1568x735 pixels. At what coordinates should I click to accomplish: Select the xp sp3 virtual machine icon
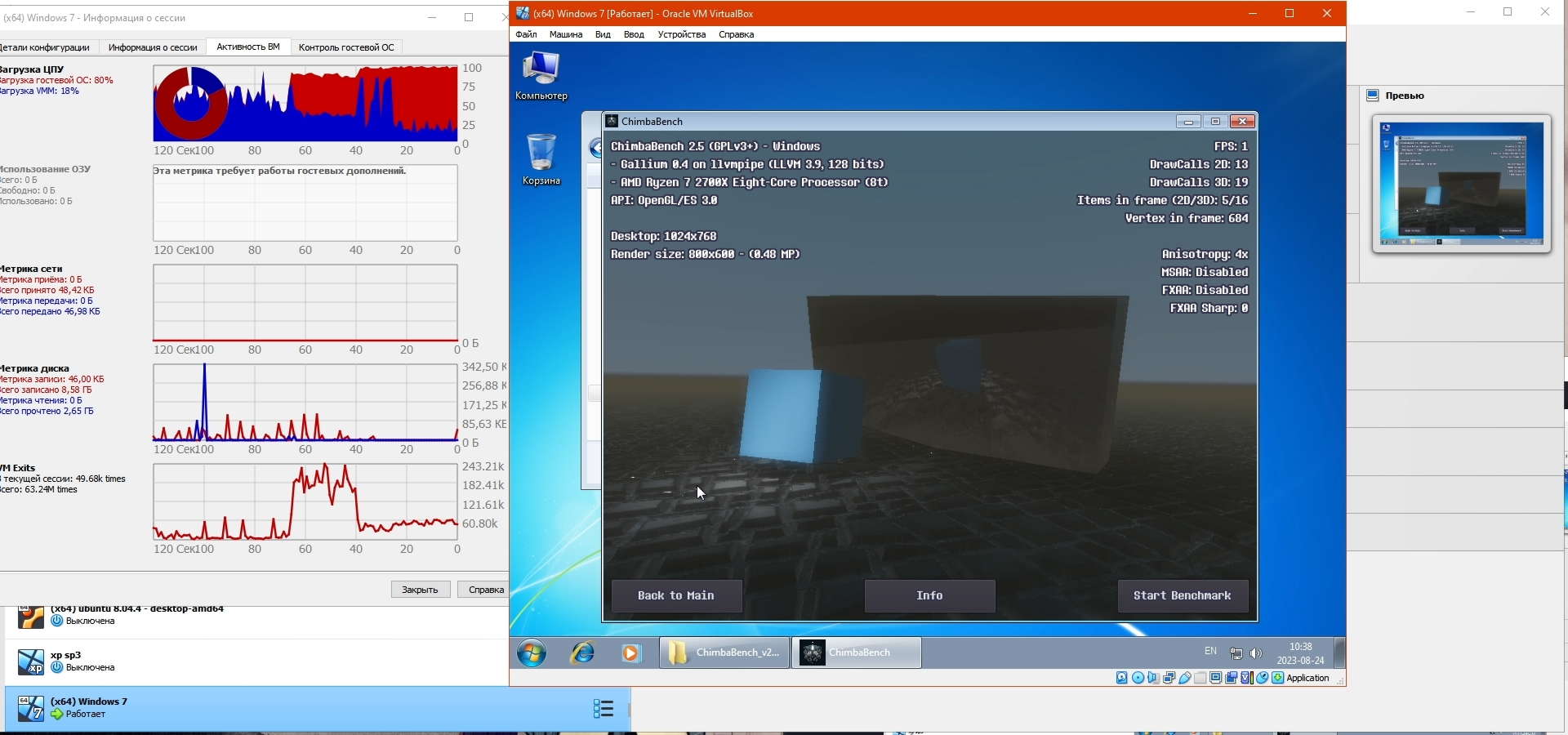[x=31, y=662]
